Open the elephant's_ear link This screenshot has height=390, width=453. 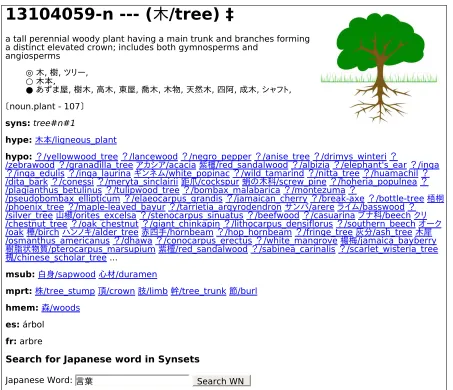coord(370,165)
